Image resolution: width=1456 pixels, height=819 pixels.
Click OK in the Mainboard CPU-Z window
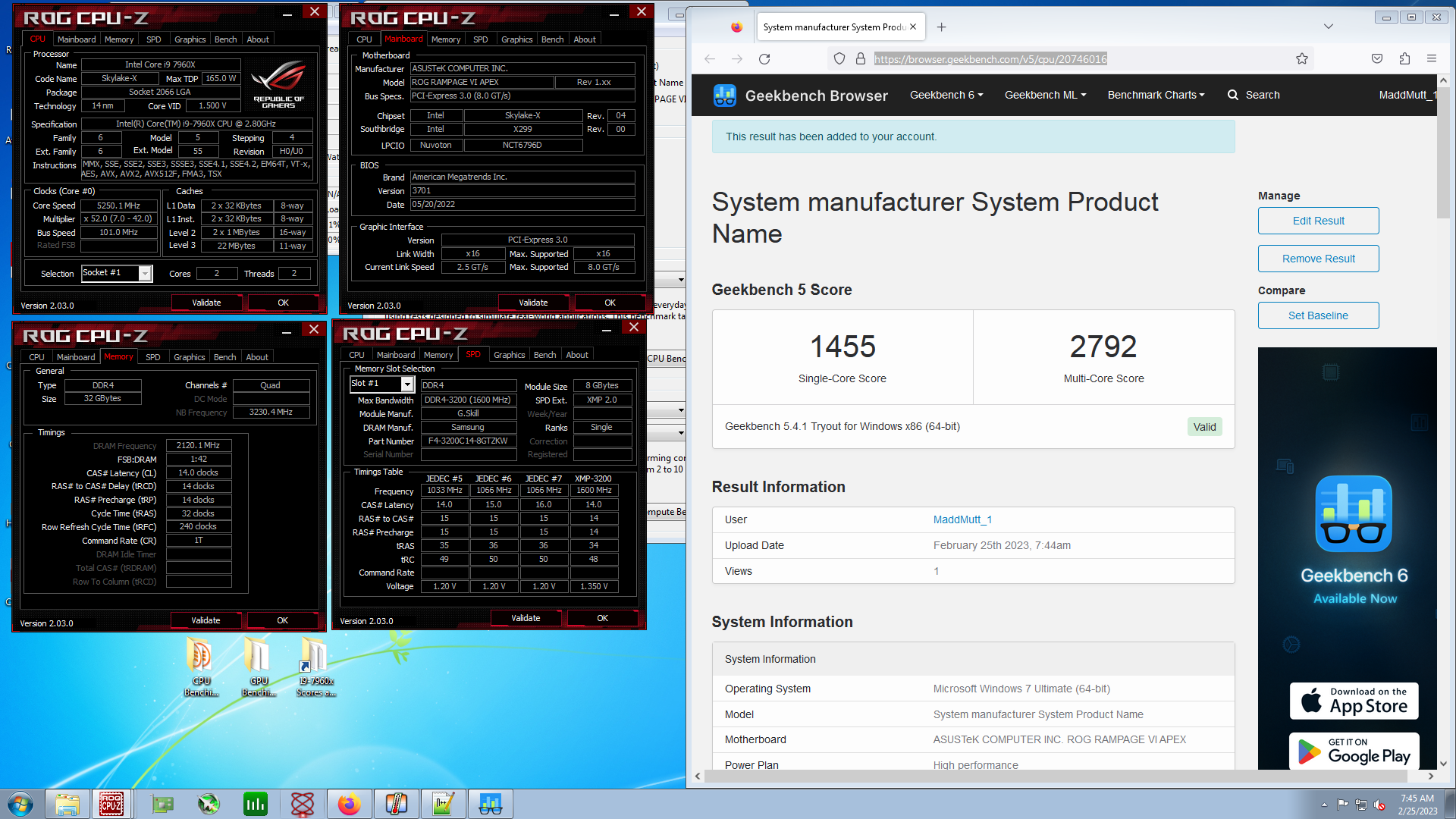tap(610, 303)
